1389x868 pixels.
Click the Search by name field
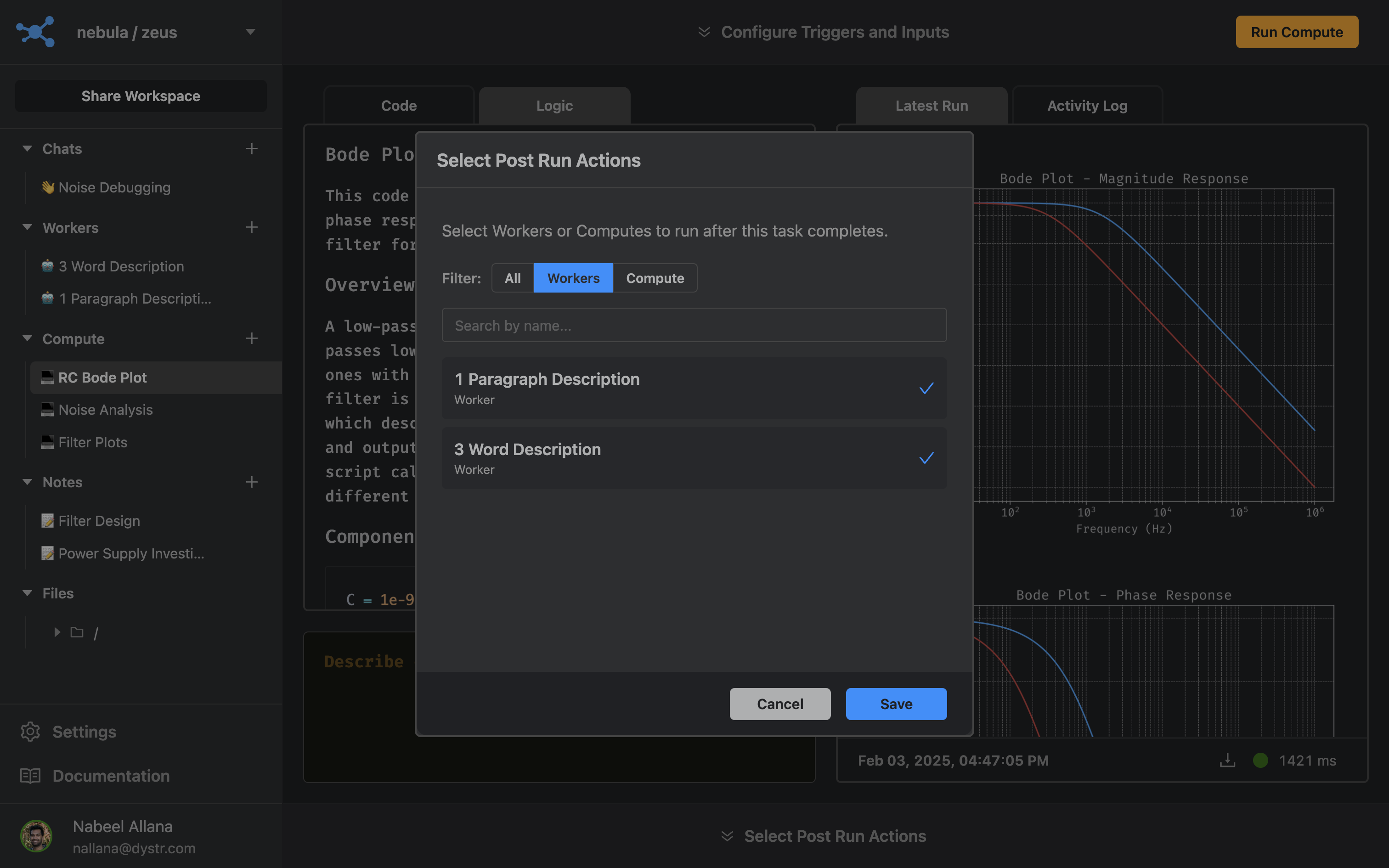point(694,326)
